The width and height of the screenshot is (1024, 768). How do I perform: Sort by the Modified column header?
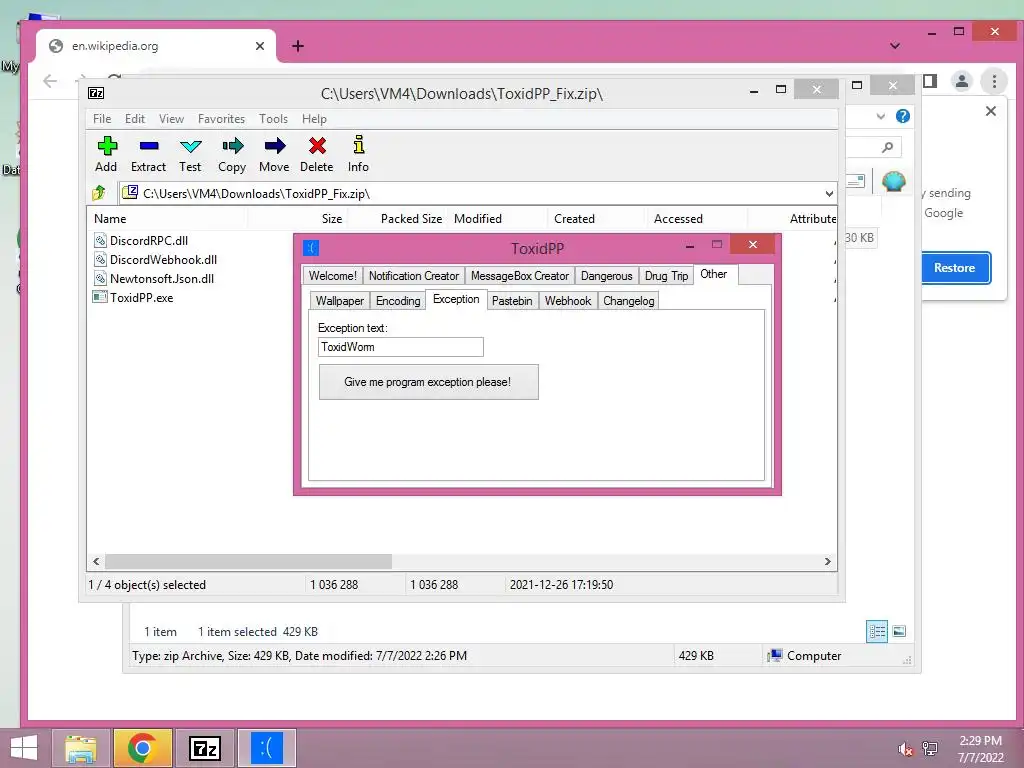[x=498, y=219]
